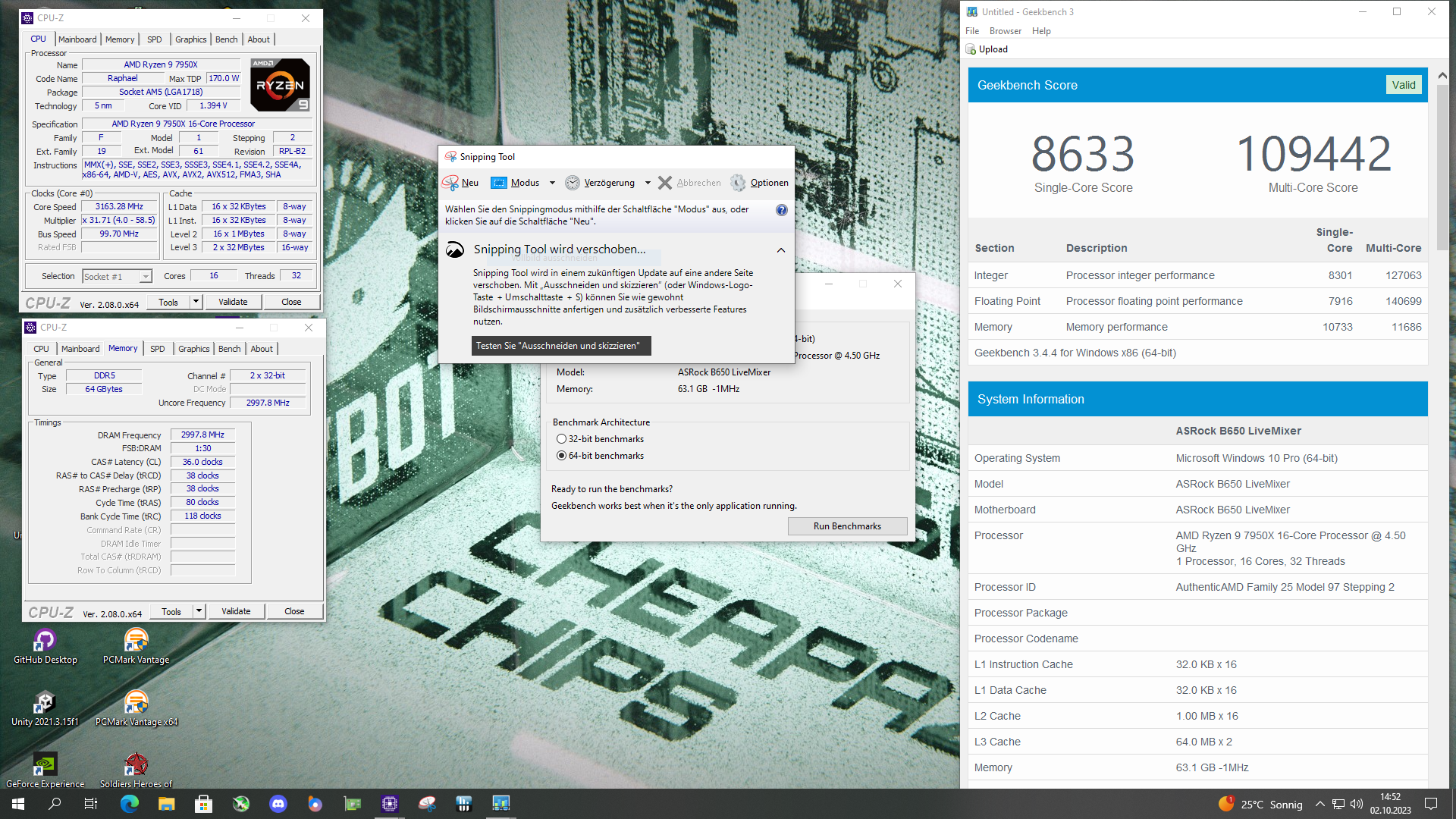Click the Abbrechen X icon
Image resolution: width=1456 pixels, height=819 pixels.
pyautogui.click(x=665, y=183)
